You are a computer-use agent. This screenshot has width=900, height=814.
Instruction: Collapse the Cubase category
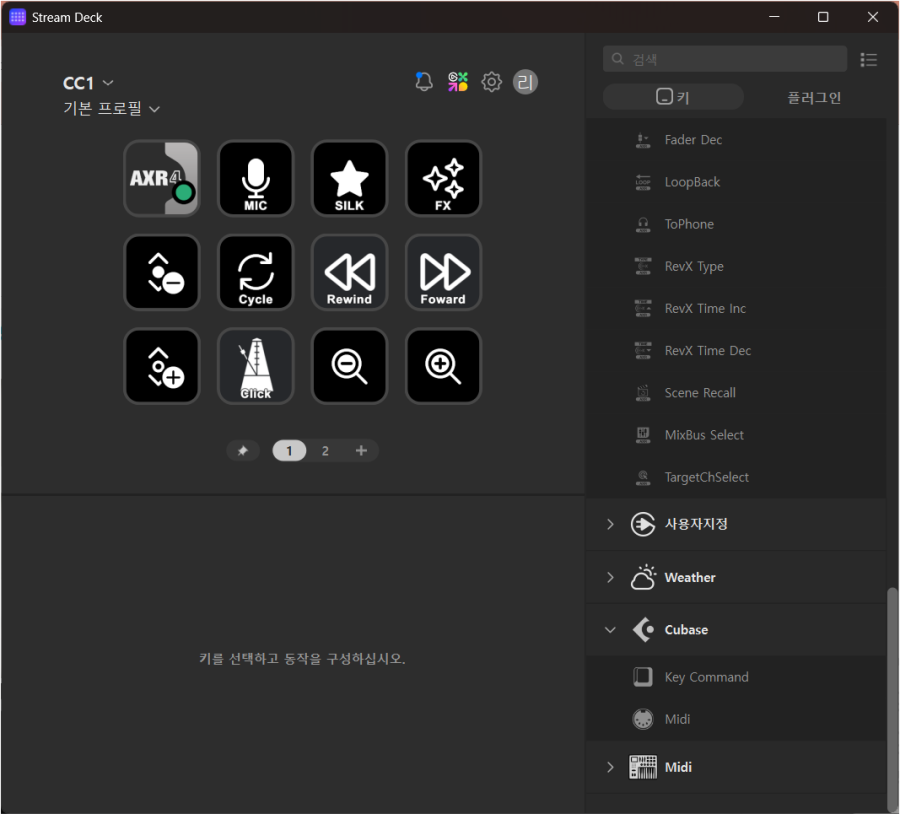pos(610,630)
